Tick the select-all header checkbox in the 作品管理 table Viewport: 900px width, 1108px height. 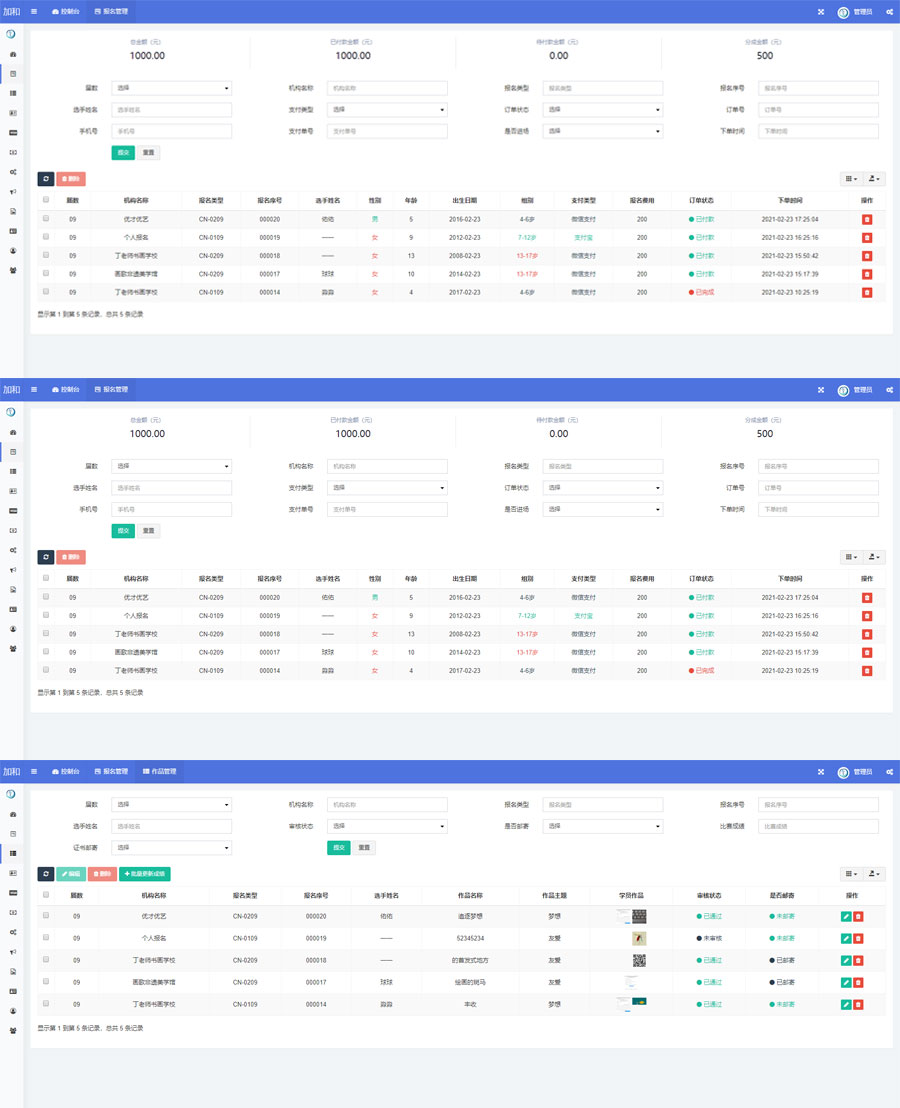click(46, 895)
